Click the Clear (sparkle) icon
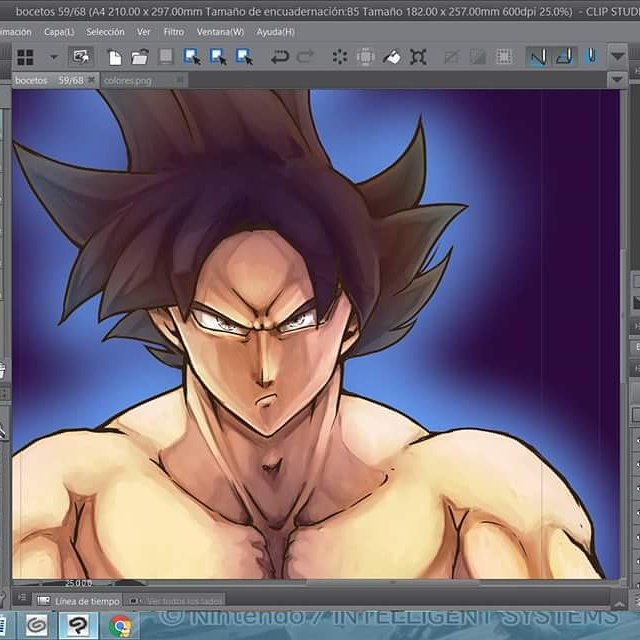The height and width of the screenshot is (640, 640). pyautogui.click(x=340, y=57)
